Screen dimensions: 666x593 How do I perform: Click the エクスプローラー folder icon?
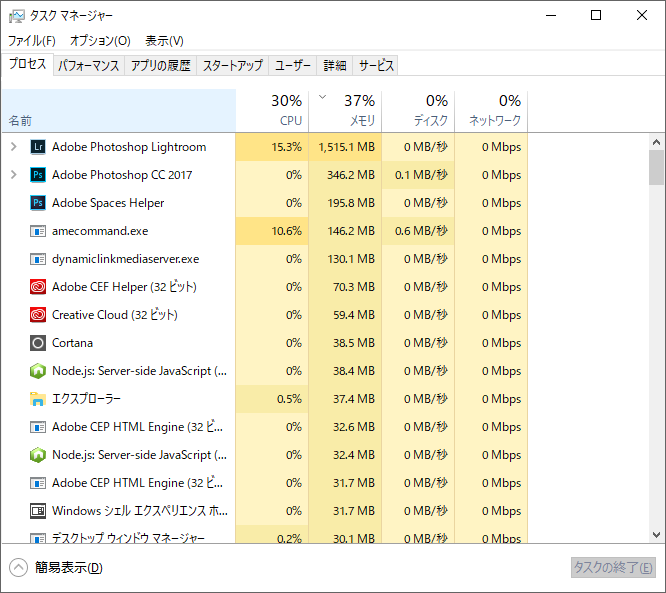coord(38,399)
